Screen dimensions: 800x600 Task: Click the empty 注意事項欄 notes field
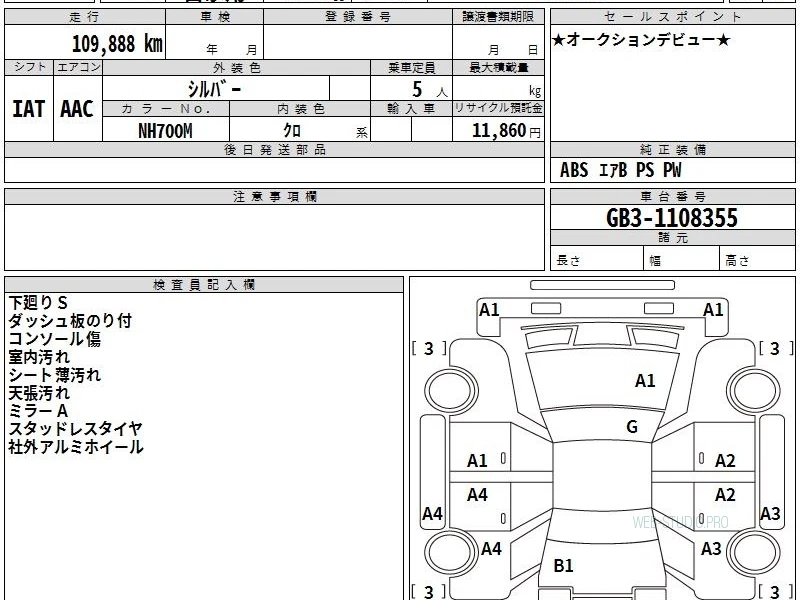coord(274,237)
